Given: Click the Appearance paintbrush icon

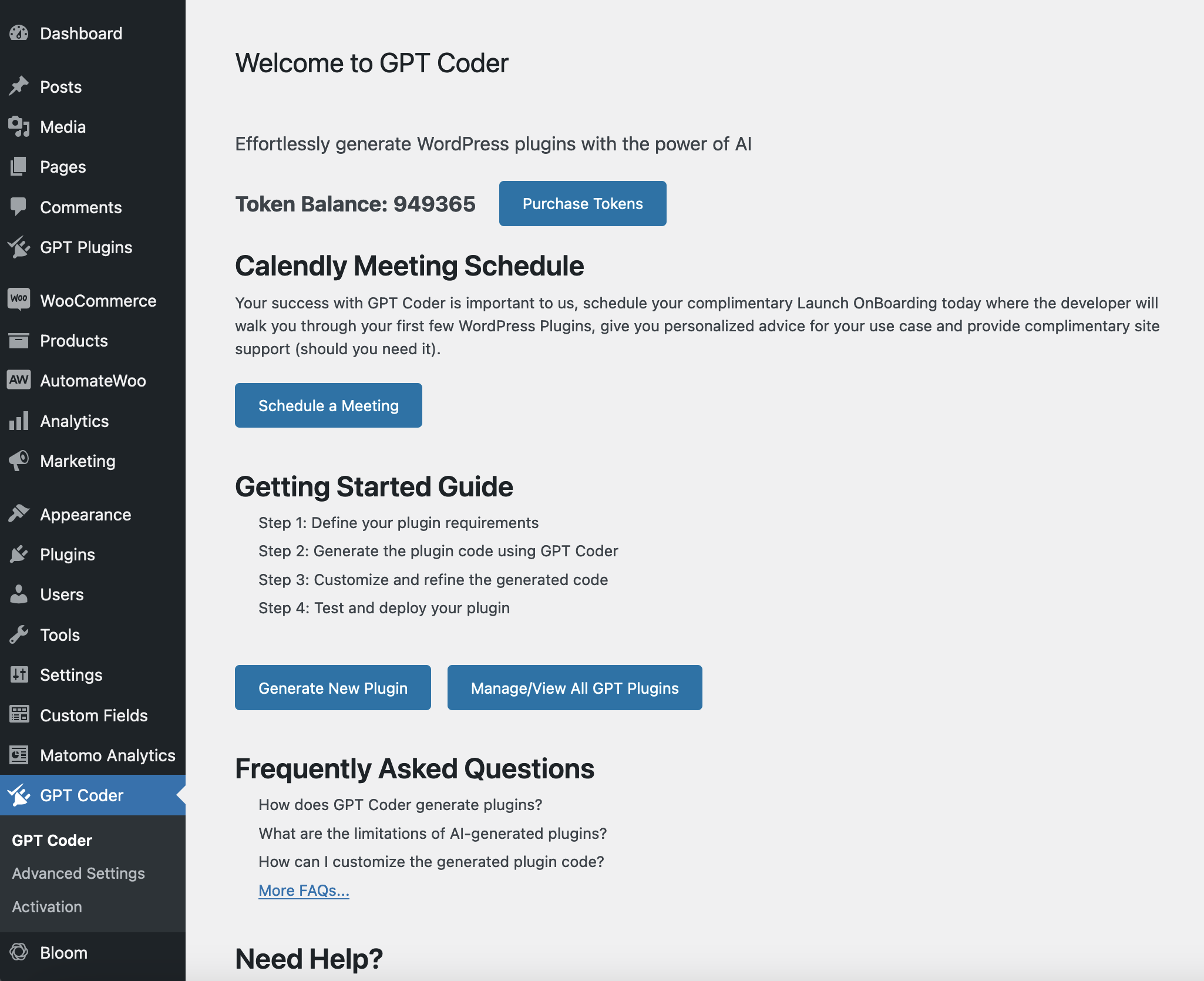Looking at the screenshot, I should [19, 514].
